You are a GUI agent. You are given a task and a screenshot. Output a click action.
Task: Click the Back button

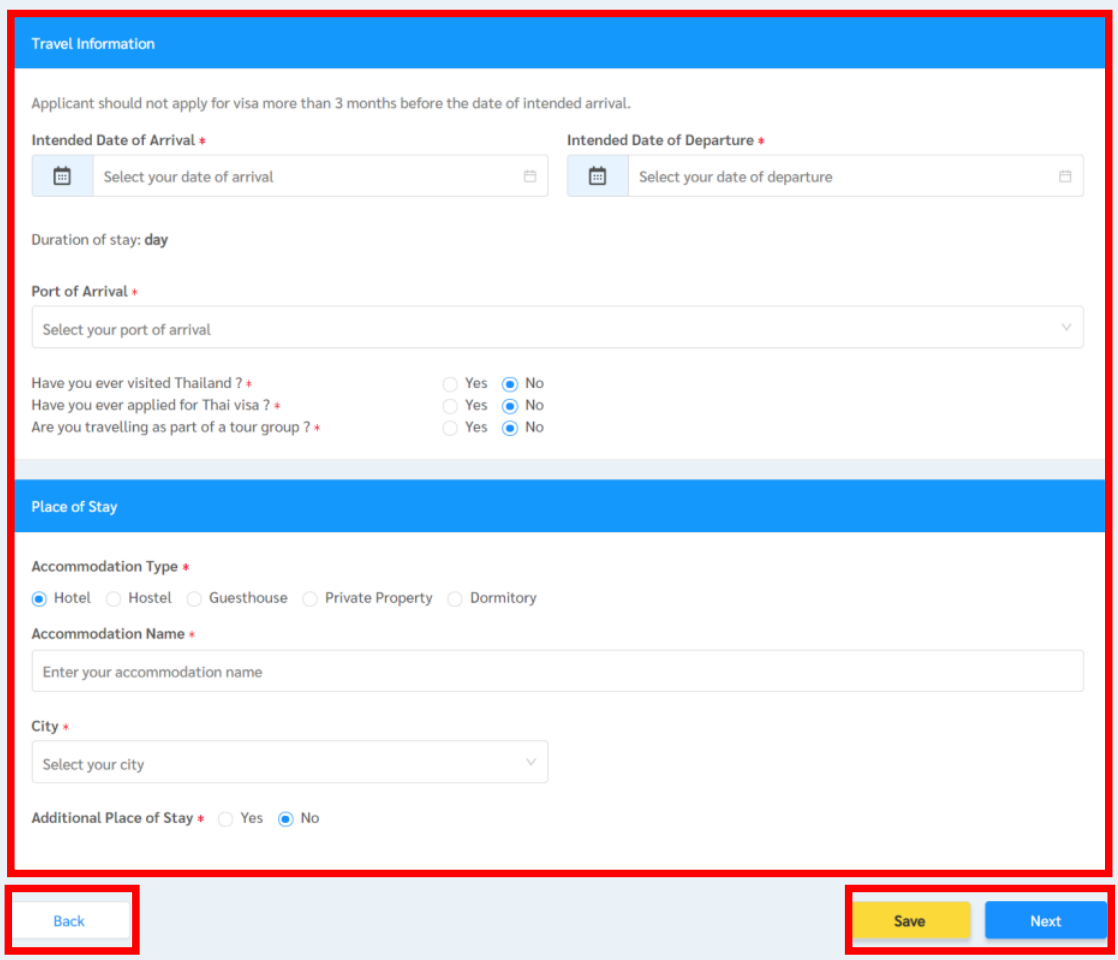pyautogui.click(x=69, y=921)
